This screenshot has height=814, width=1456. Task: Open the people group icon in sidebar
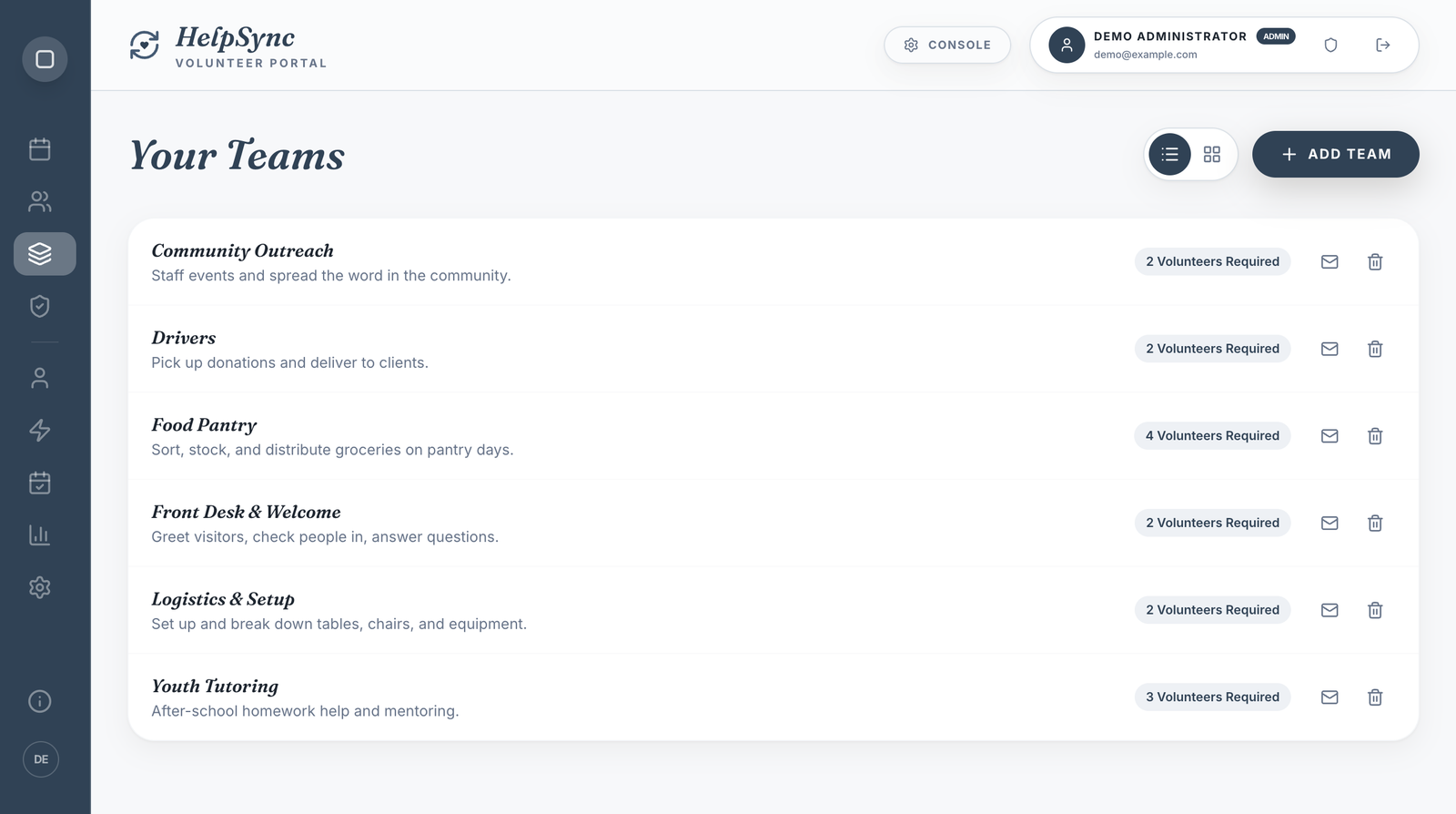coord(40,201)
